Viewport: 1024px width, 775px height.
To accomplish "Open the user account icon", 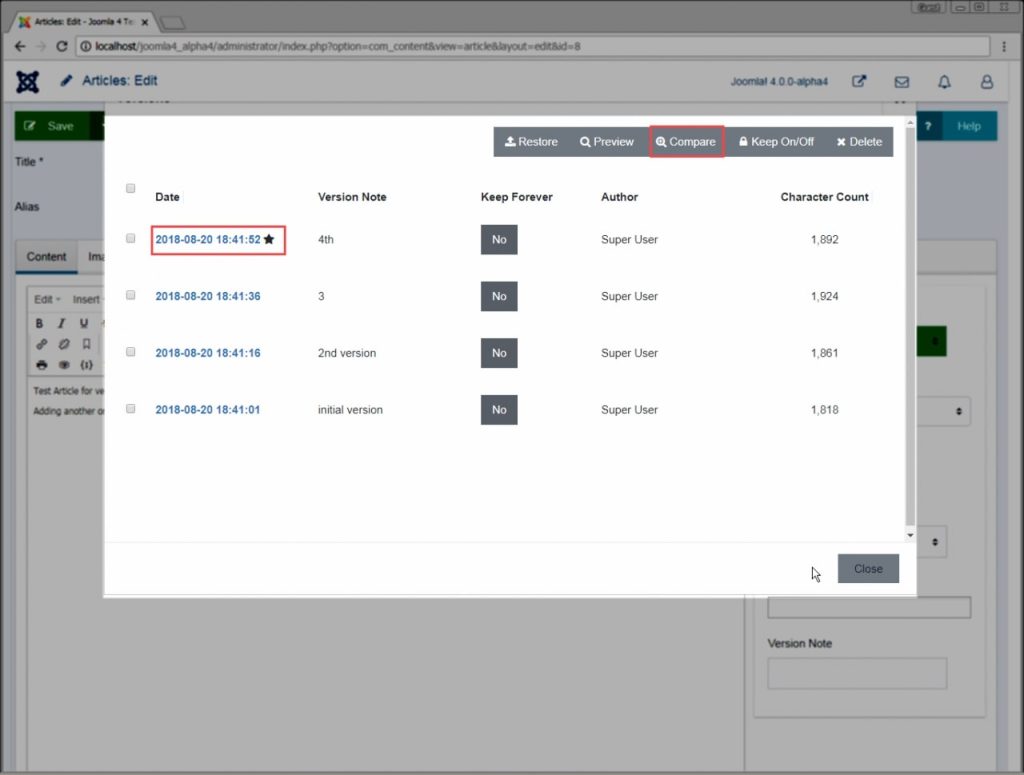I will (x=987, y=82).
